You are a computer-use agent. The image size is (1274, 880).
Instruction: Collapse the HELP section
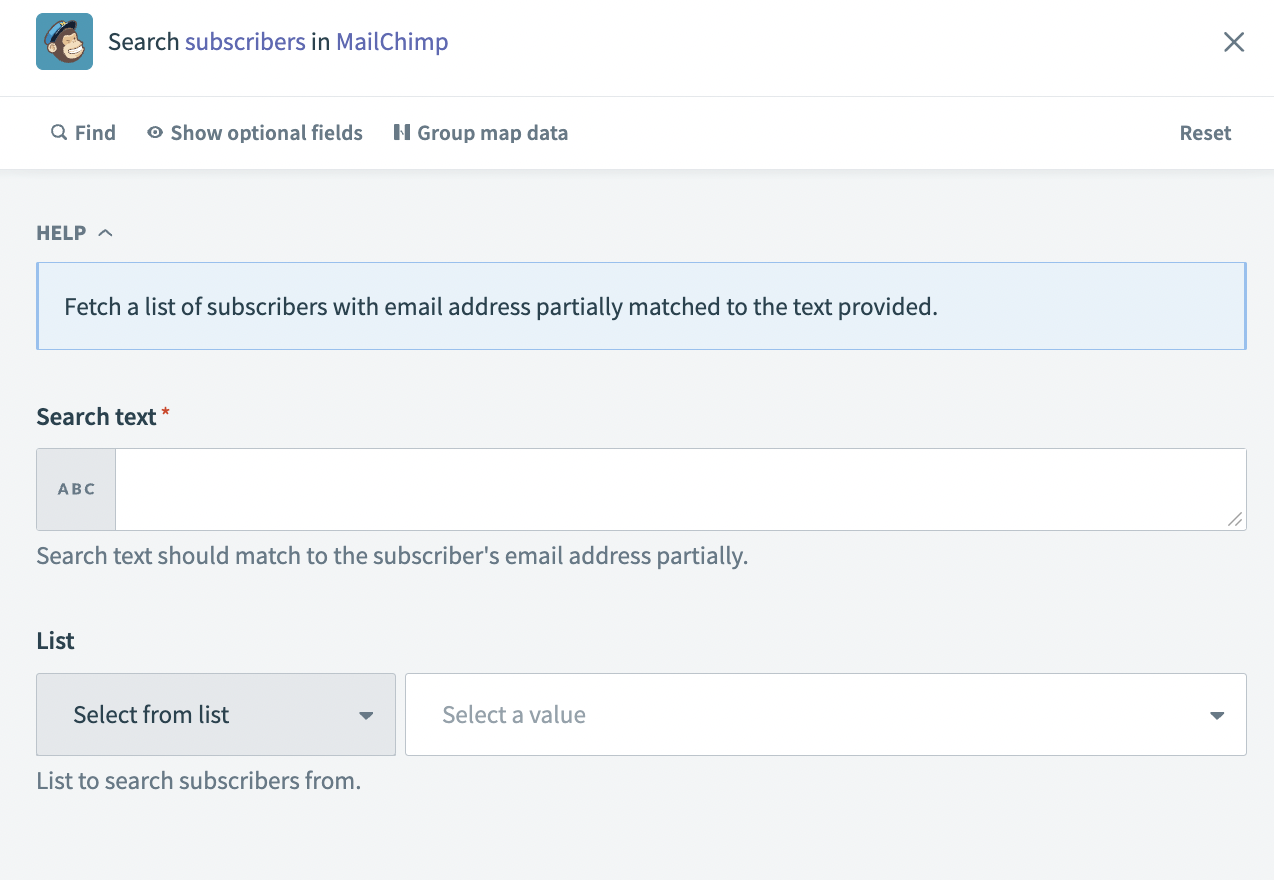(x=107, y=231)
